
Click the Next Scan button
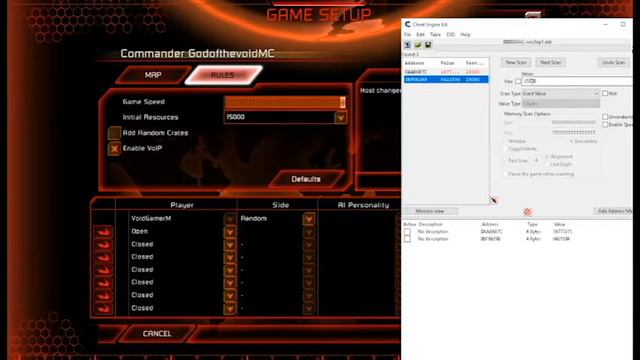click(550, 62)
